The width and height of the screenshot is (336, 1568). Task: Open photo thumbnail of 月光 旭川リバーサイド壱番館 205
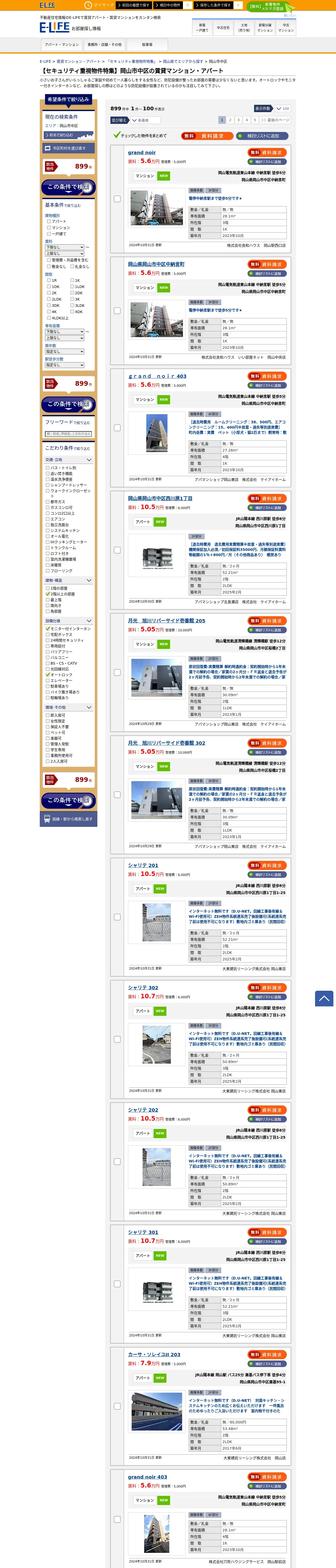(157, 677)
